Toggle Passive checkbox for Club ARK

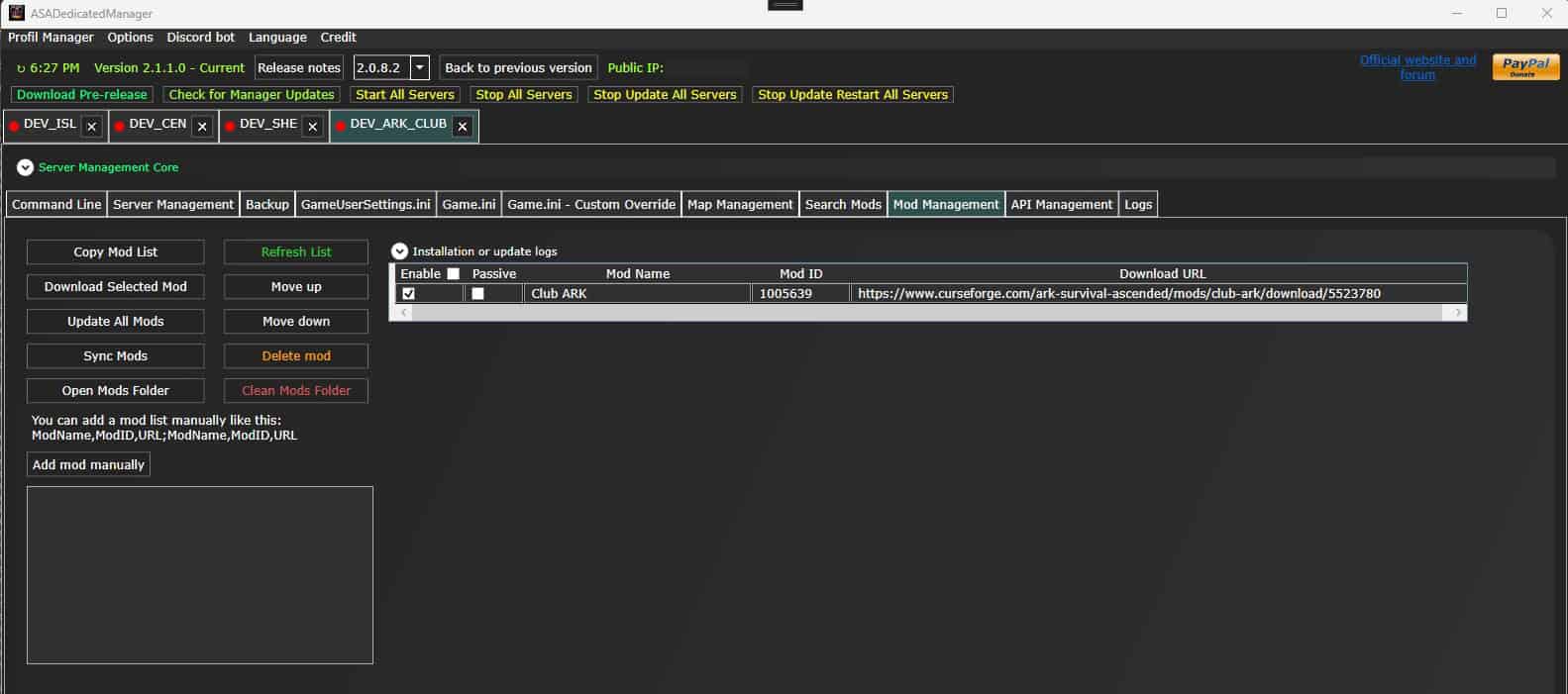[478, 294]
